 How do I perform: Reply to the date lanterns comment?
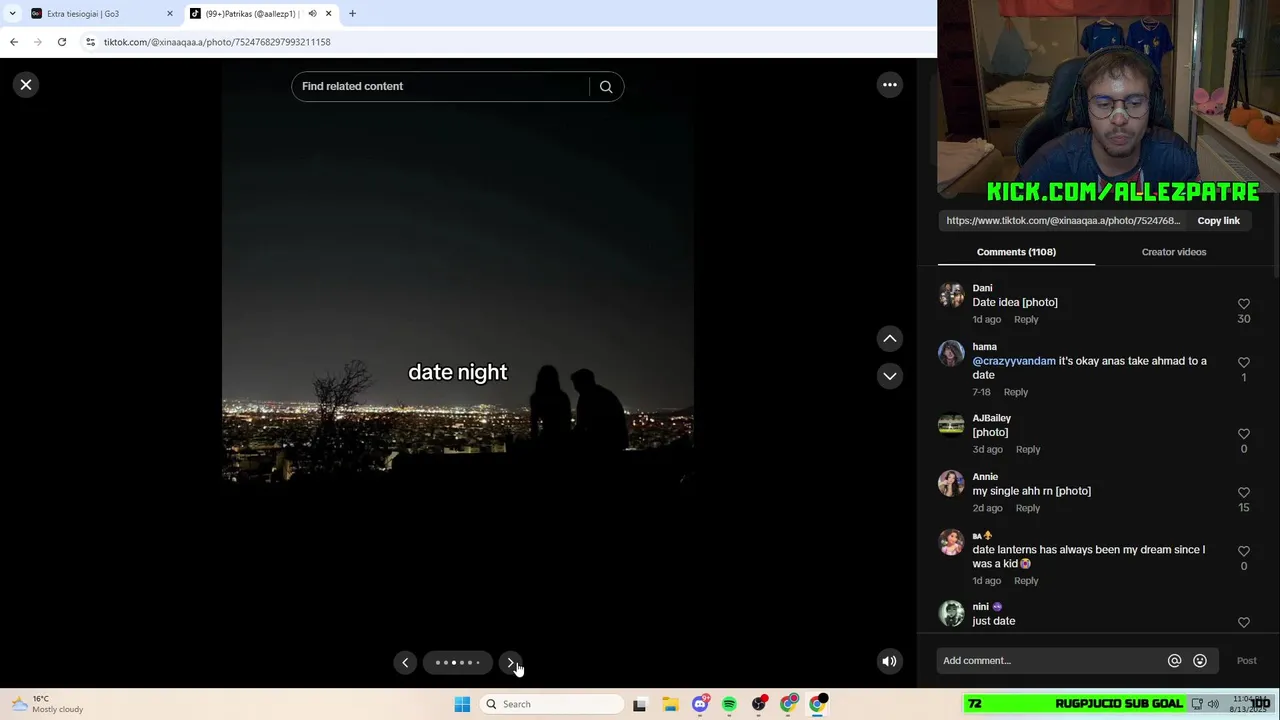pyautogui.click(x=1026, y=581)
